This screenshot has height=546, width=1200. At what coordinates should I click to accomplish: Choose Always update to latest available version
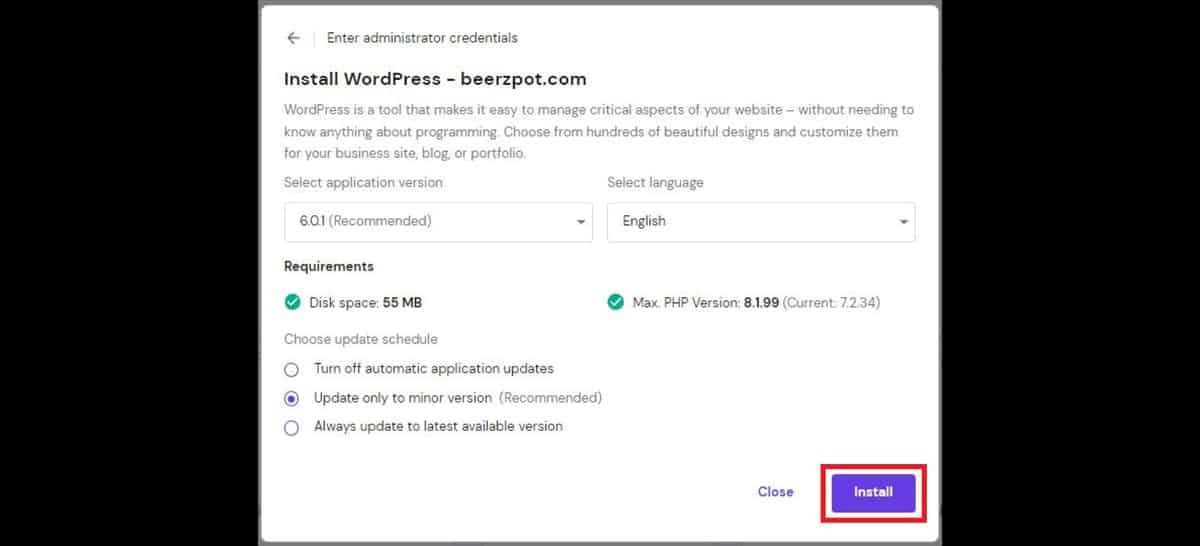(x=292, y=428)
